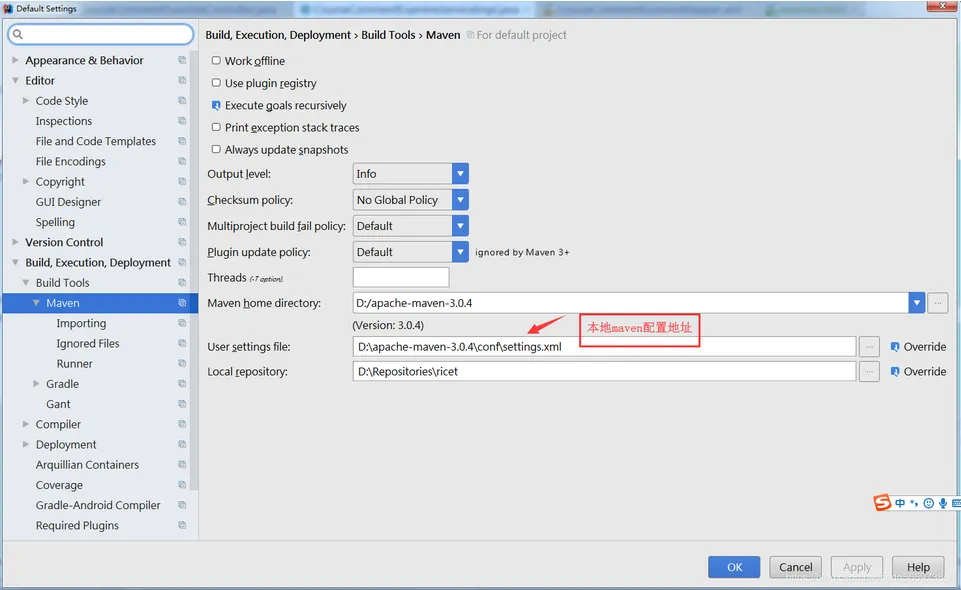Close the Default Settings dialog

943,6
